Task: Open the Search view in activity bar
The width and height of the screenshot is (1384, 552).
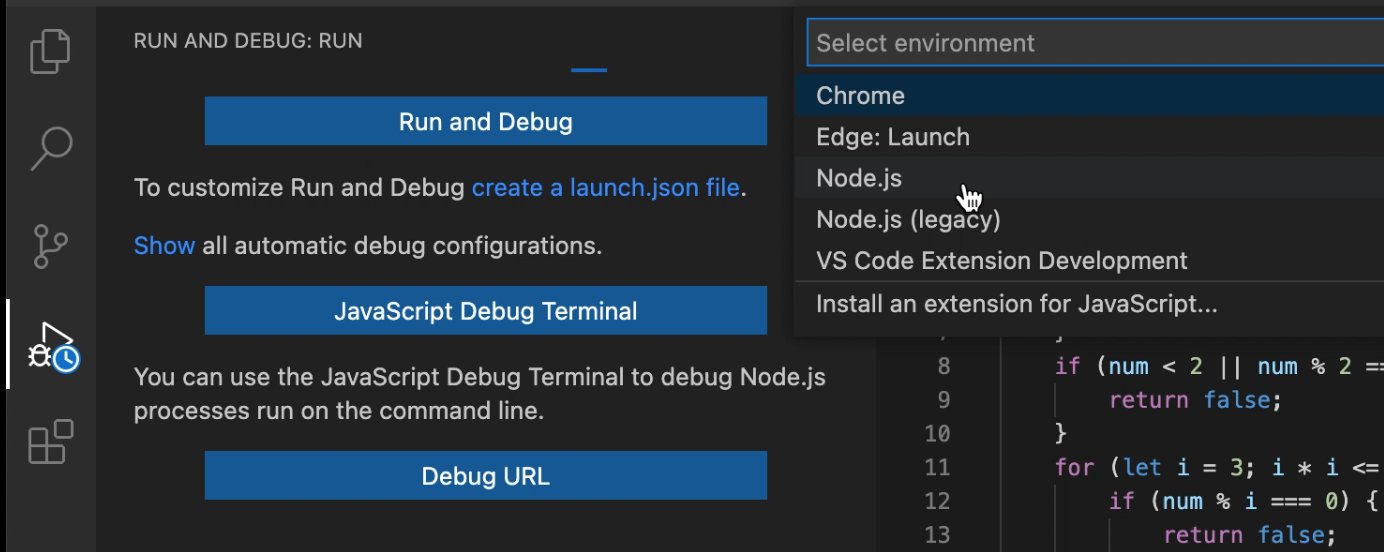Action: tap(51, 149)
